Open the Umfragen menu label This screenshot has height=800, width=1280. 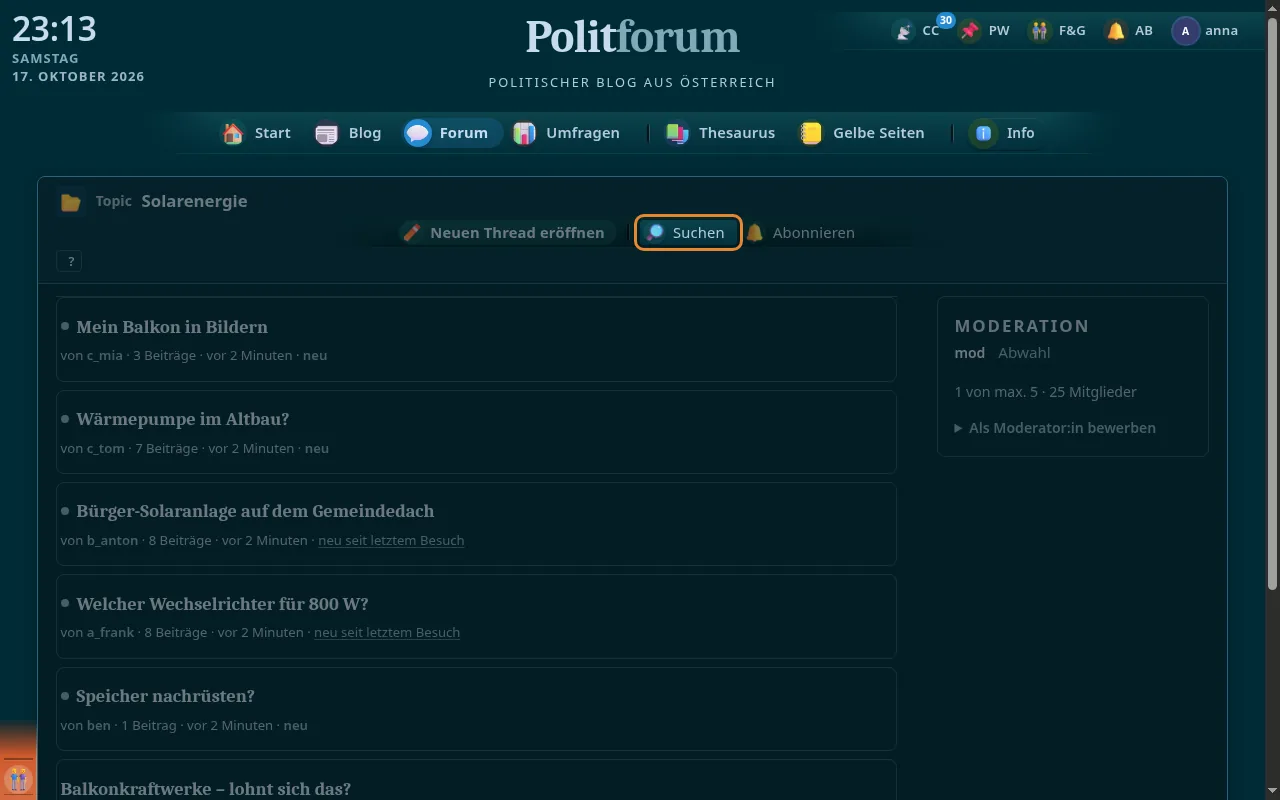tap(583, 133)
